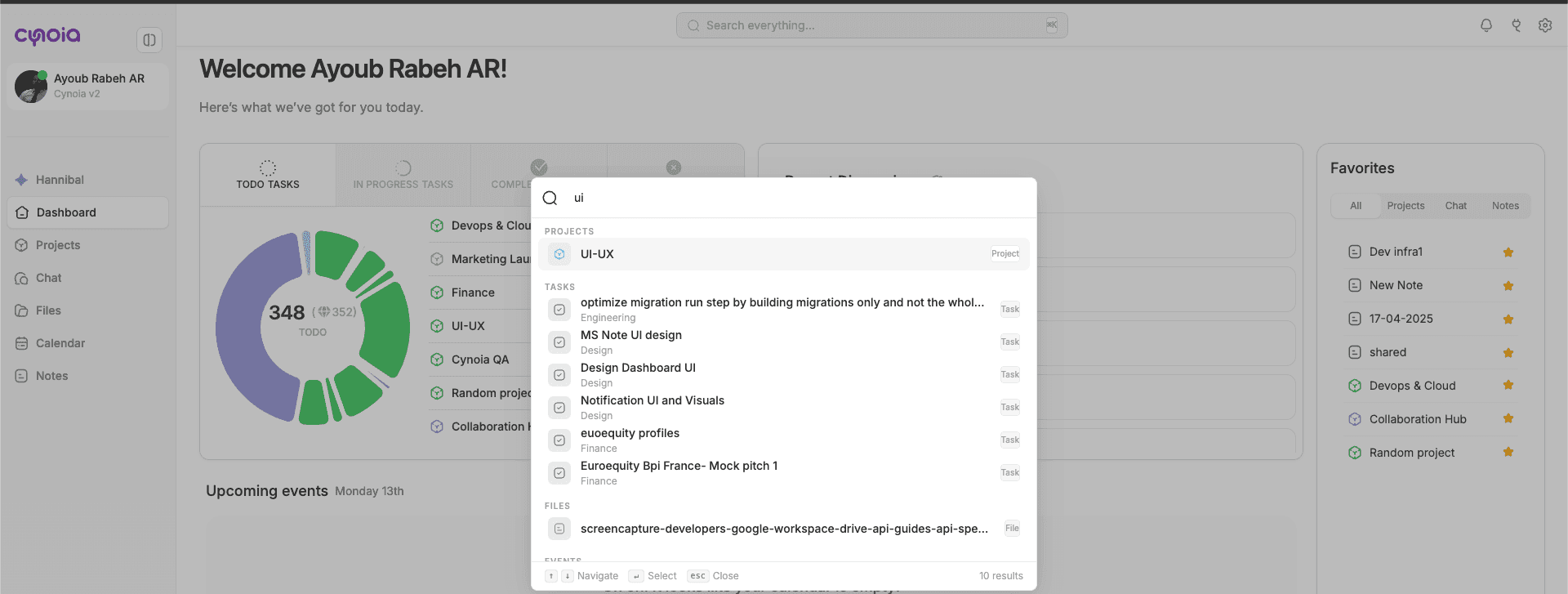Open the settings gear icon
Viewport: 1568px width, 594px height.
click(1545, 25)
